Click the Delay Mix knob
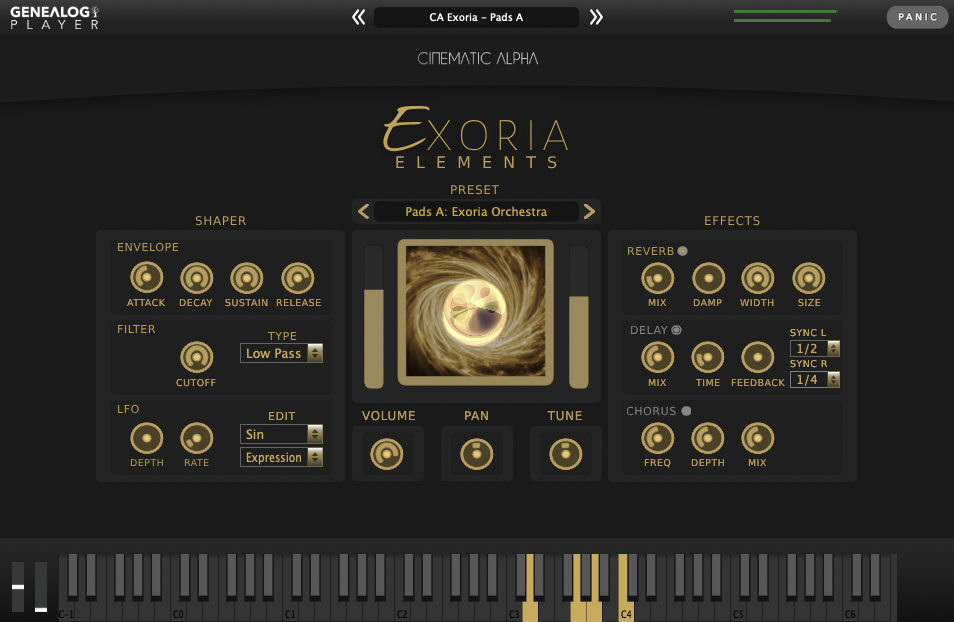Screen dimensions: 954x622 pos(658,357)
